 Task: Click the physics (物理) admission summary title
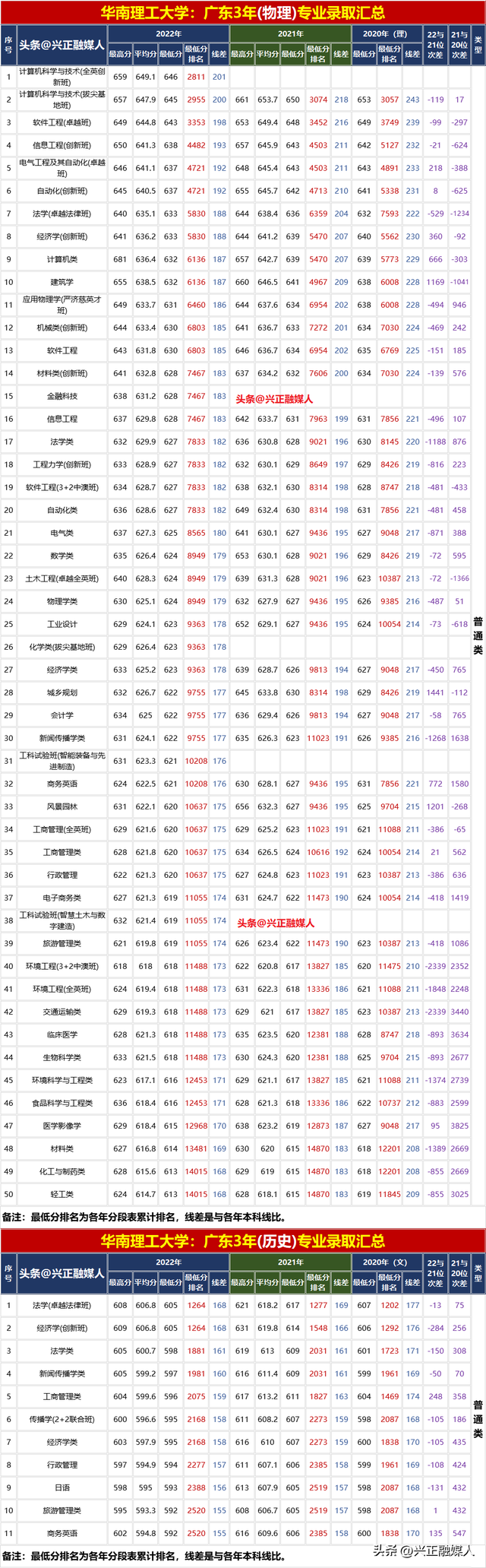click(243, 13)
